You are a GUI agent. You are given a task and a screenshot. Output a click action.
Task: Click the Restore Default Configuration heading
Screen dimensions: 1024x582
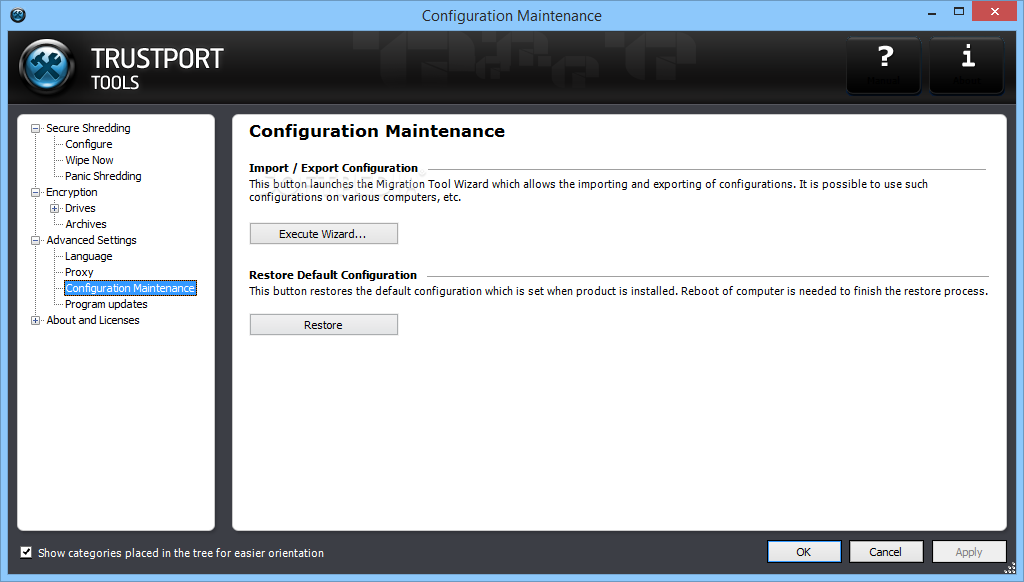[332, 275]
